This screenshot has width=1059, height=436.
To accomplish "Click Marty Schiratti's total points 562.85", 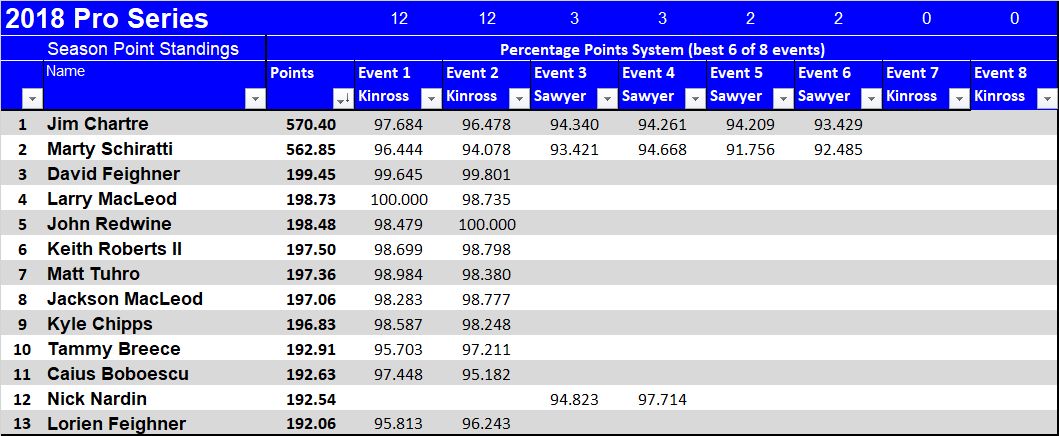I will [312, 149].
